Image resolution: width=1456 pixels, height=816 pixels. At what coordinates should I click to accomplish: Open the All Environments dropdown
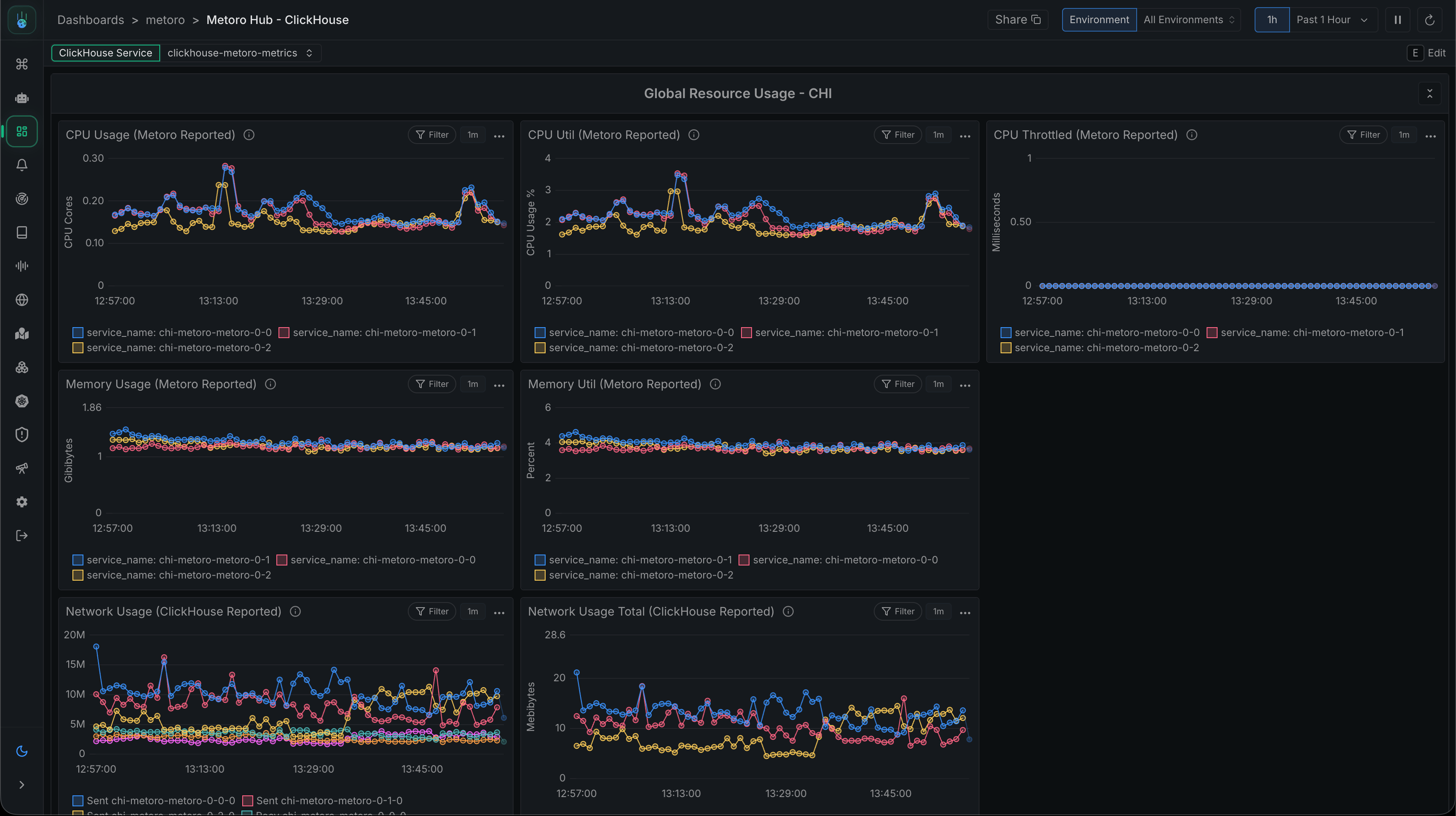click(1188, 20)
